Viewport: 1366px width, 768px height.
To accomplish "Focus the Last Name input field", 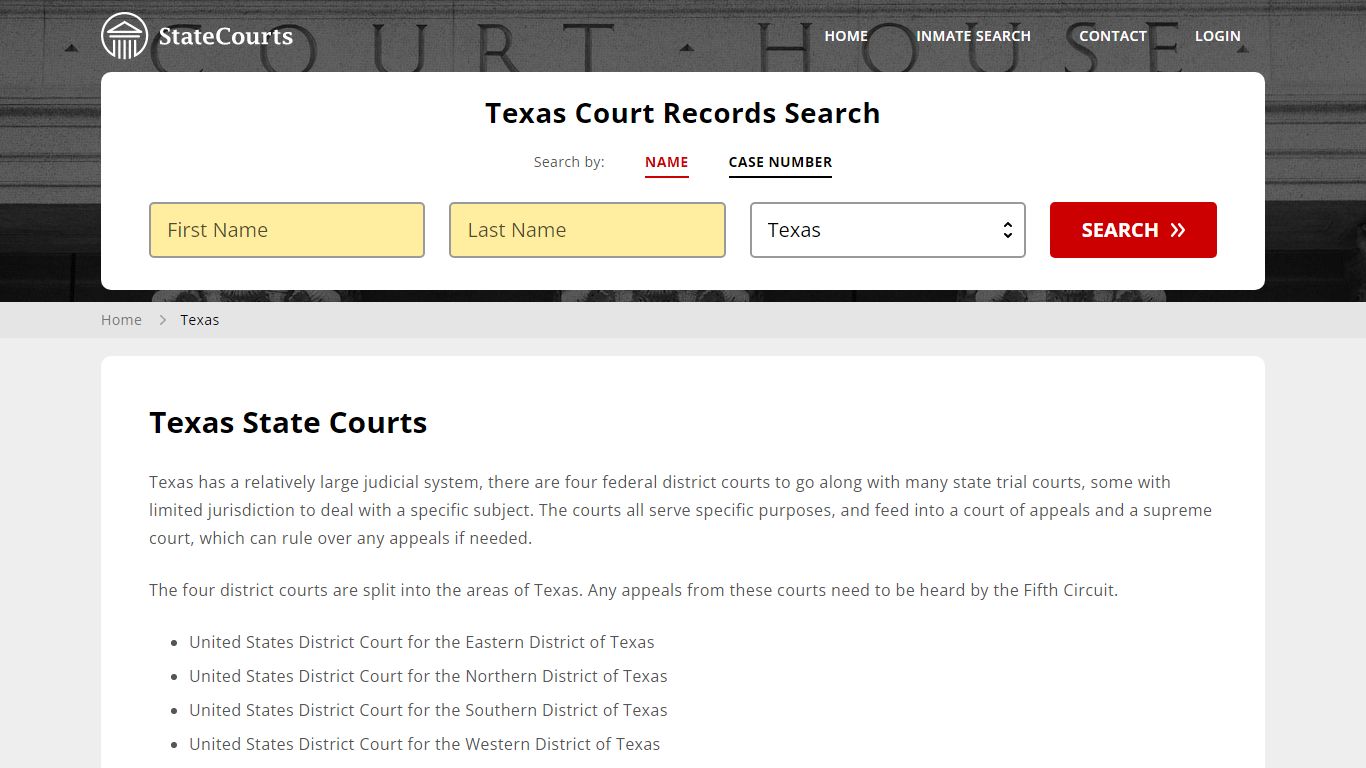I will pyautogui.click(x=587, y=230).
